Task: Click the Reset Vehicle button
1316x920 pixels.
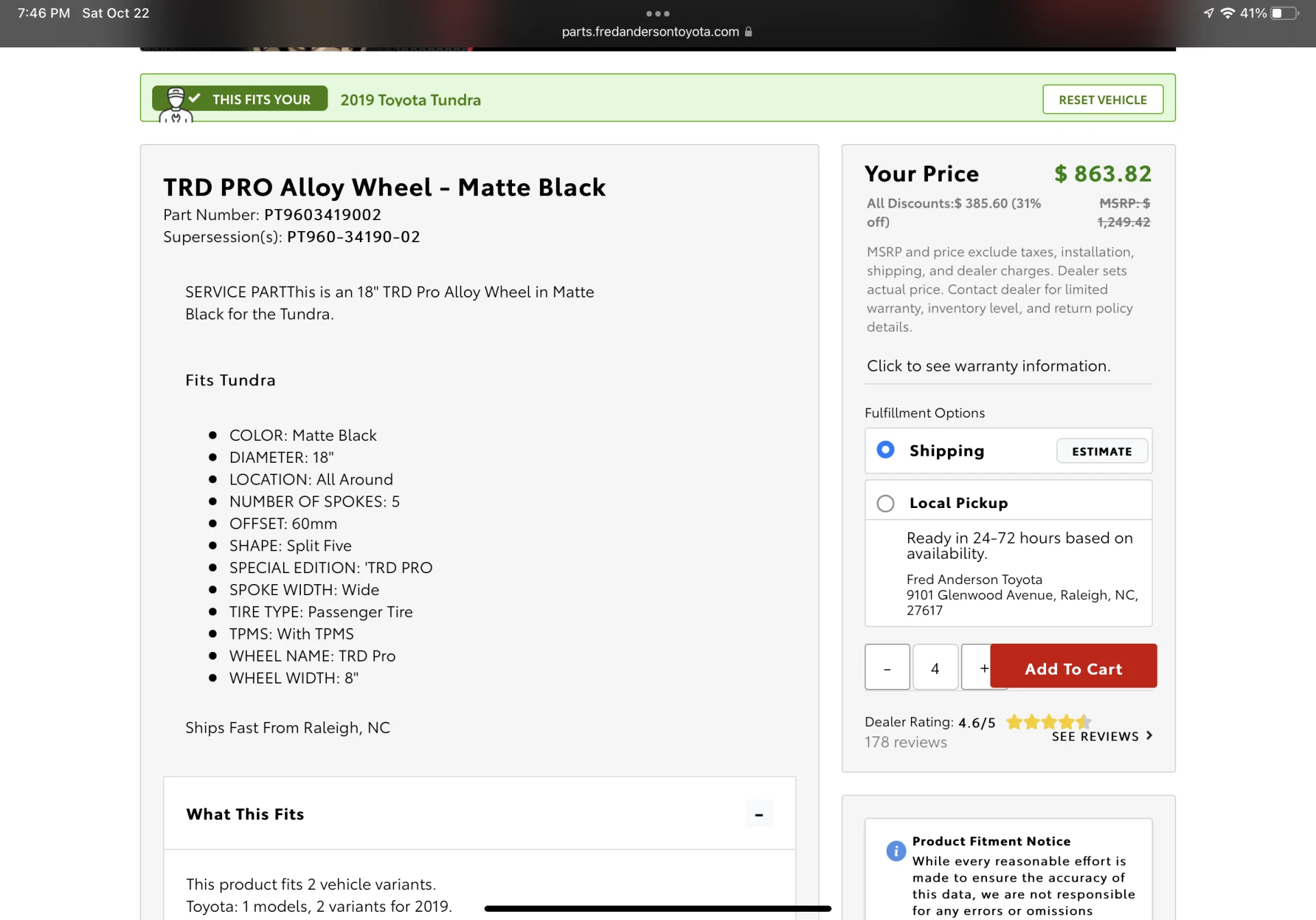Action: pos(1102,99)
